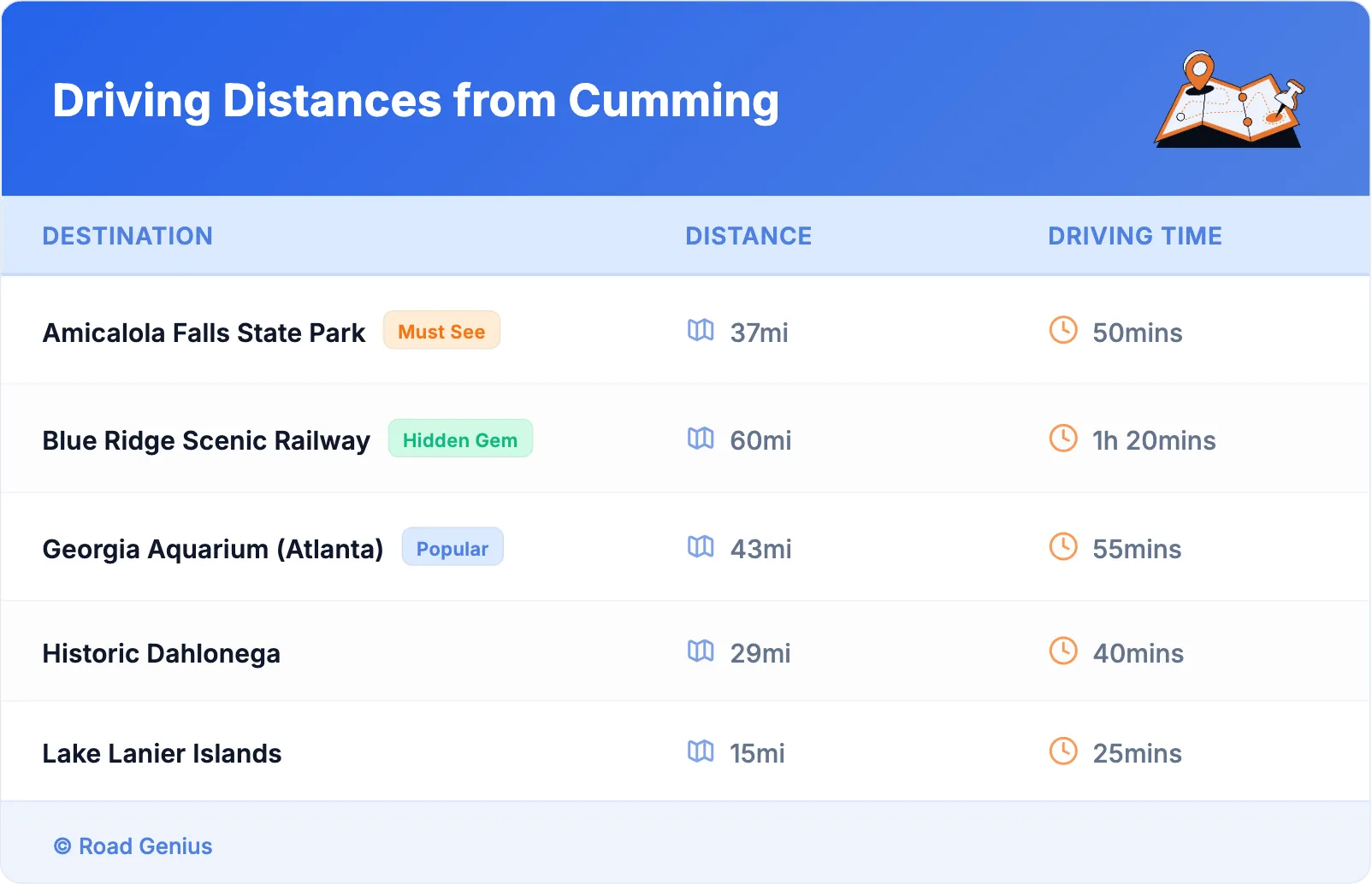
Task: Select Blue Ridge Scenic Railway destination
Action: click(x=206, y=440)
